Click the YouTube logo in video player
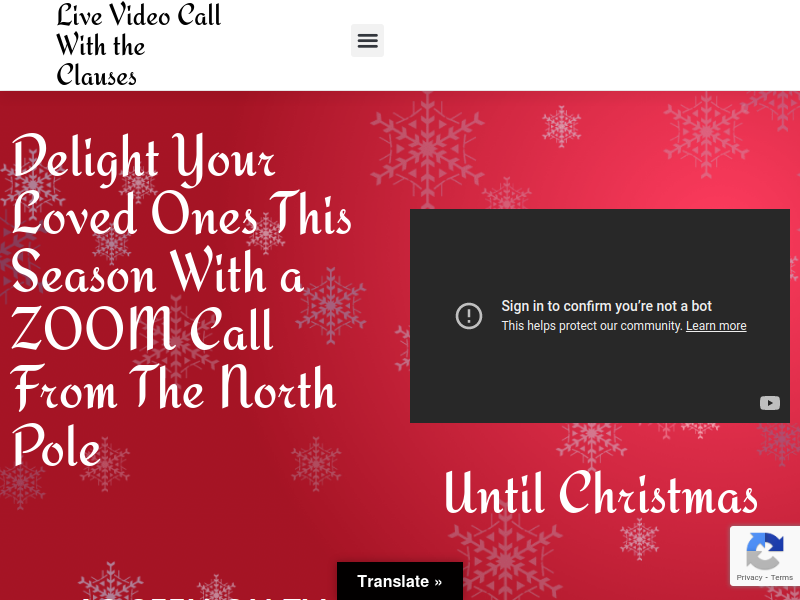 click(769, 403)
